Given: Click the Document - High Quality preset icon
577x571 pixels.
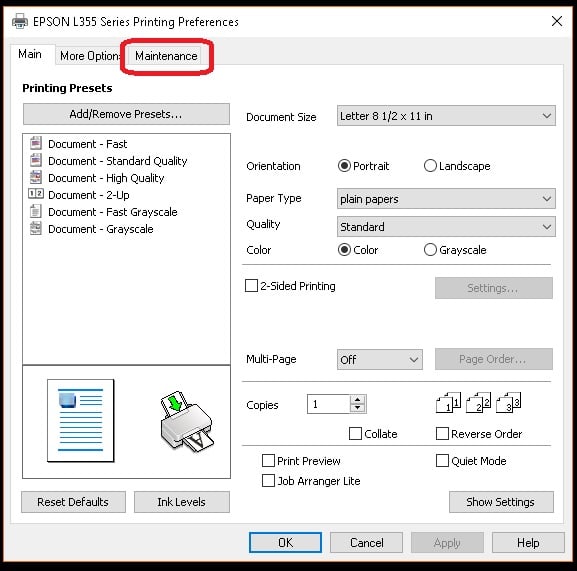Looking at the screenshot, I should pyautogui.click(x=36, y=177).
